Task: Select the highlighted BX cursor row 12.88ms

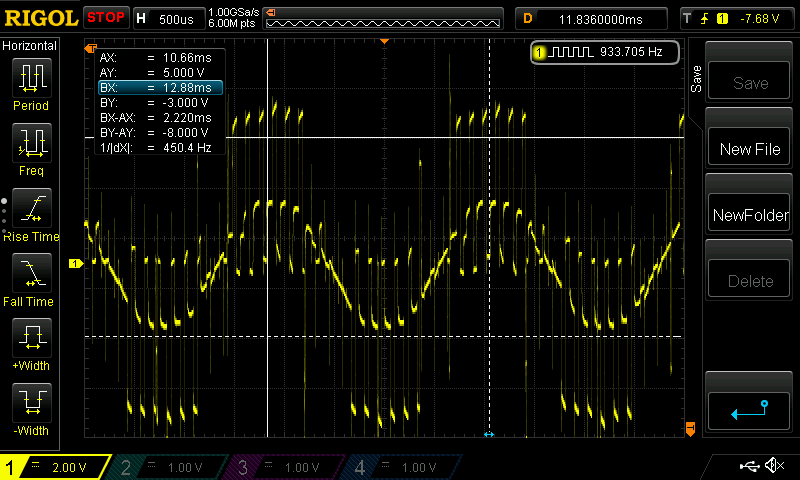Action: [160, 88]
